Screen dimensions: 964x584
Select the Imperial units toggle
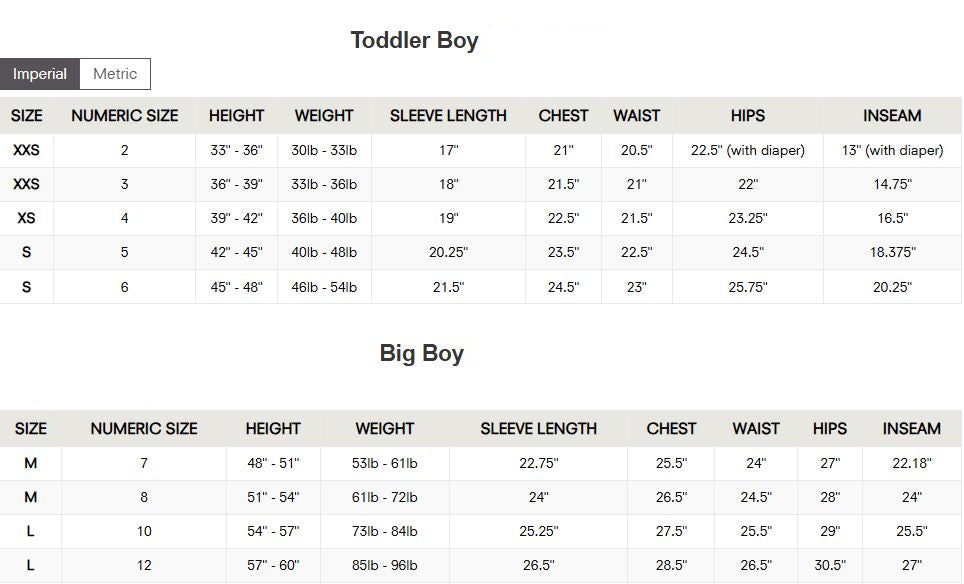40,74
